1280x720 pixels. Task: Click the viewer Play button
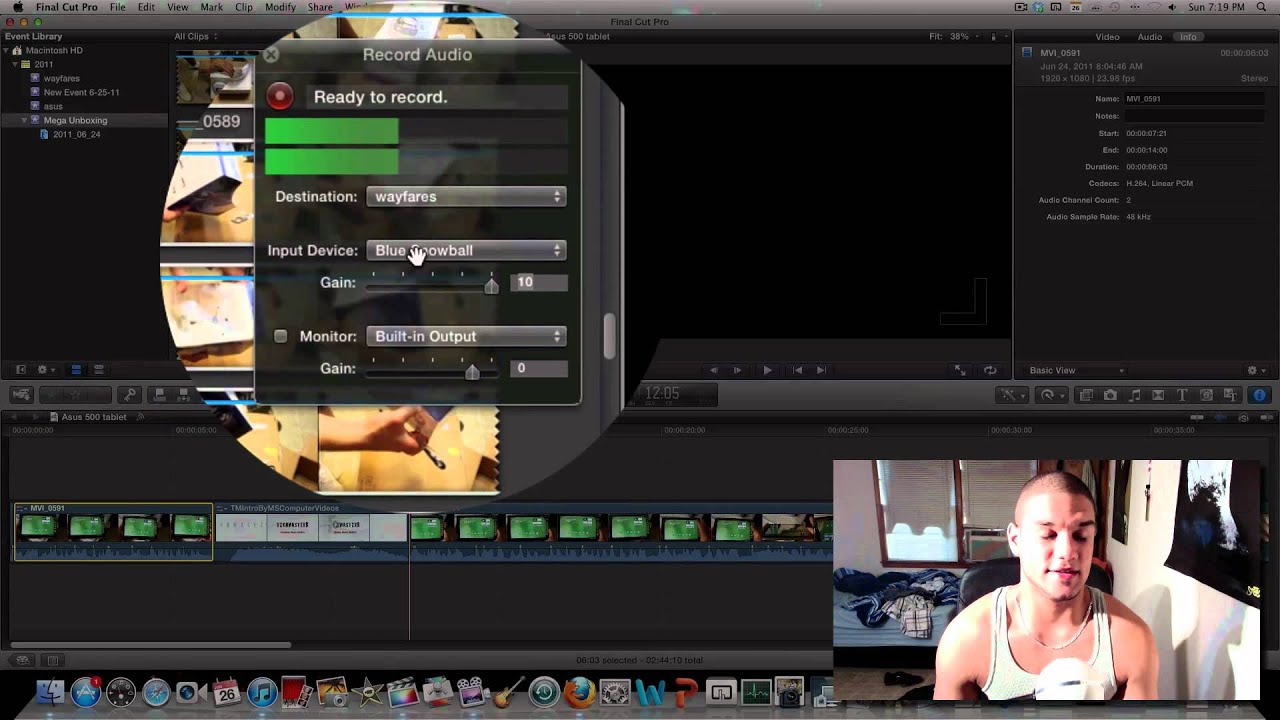click(x=767, y=371)
